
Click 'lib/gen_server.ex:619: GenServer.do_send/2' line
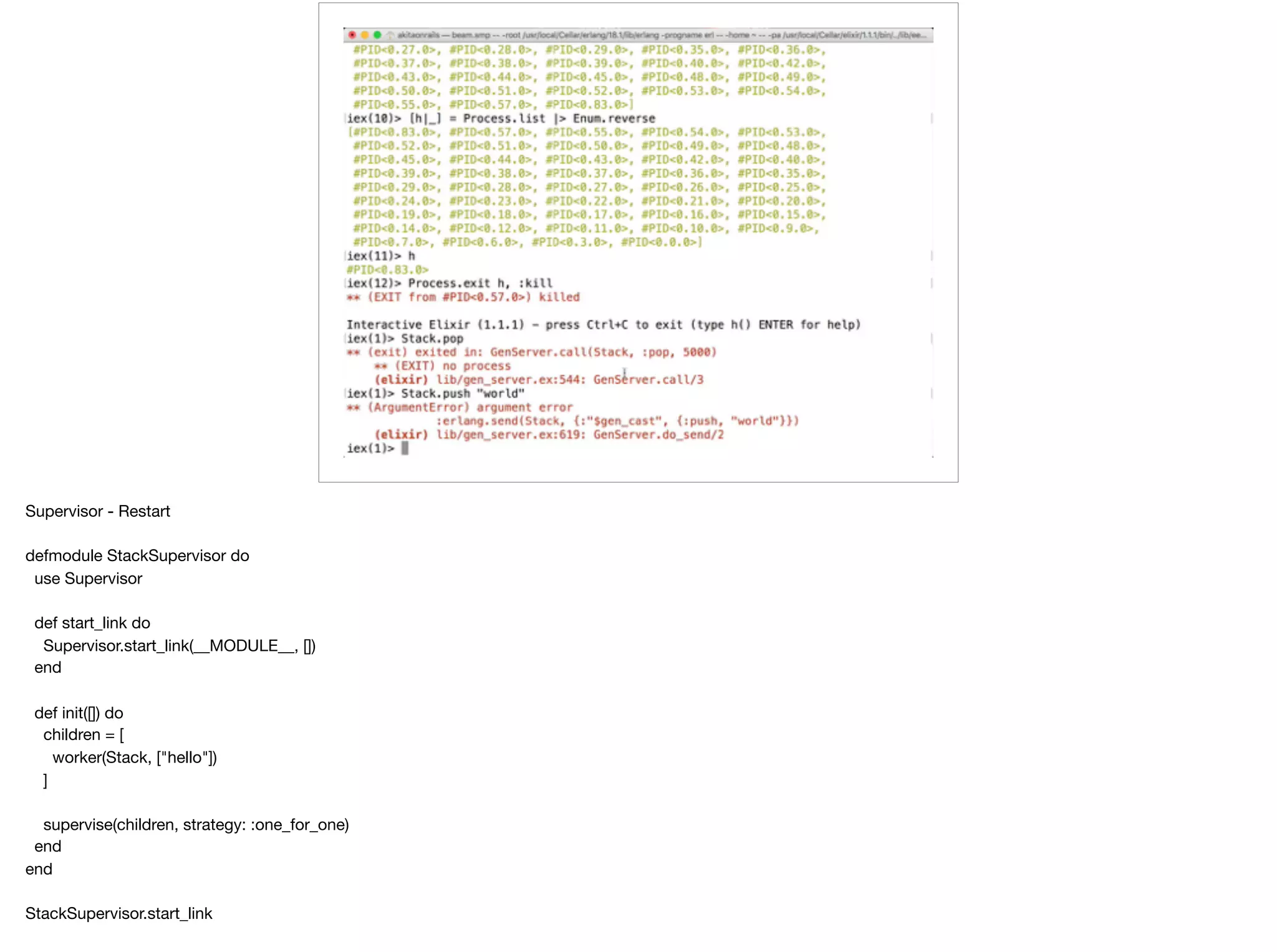tap(549, 435)
